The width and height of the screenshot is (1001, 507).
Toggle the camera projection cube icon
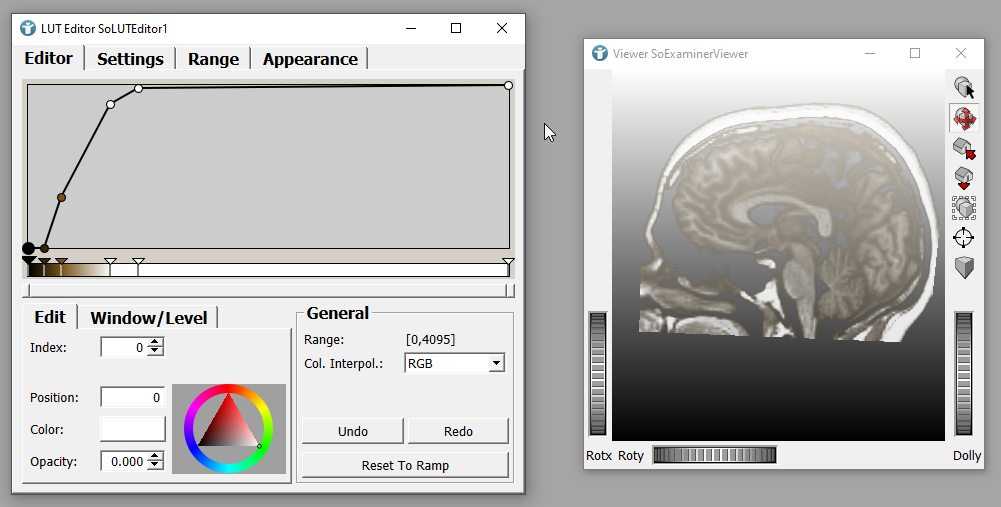tap(964, 267)
